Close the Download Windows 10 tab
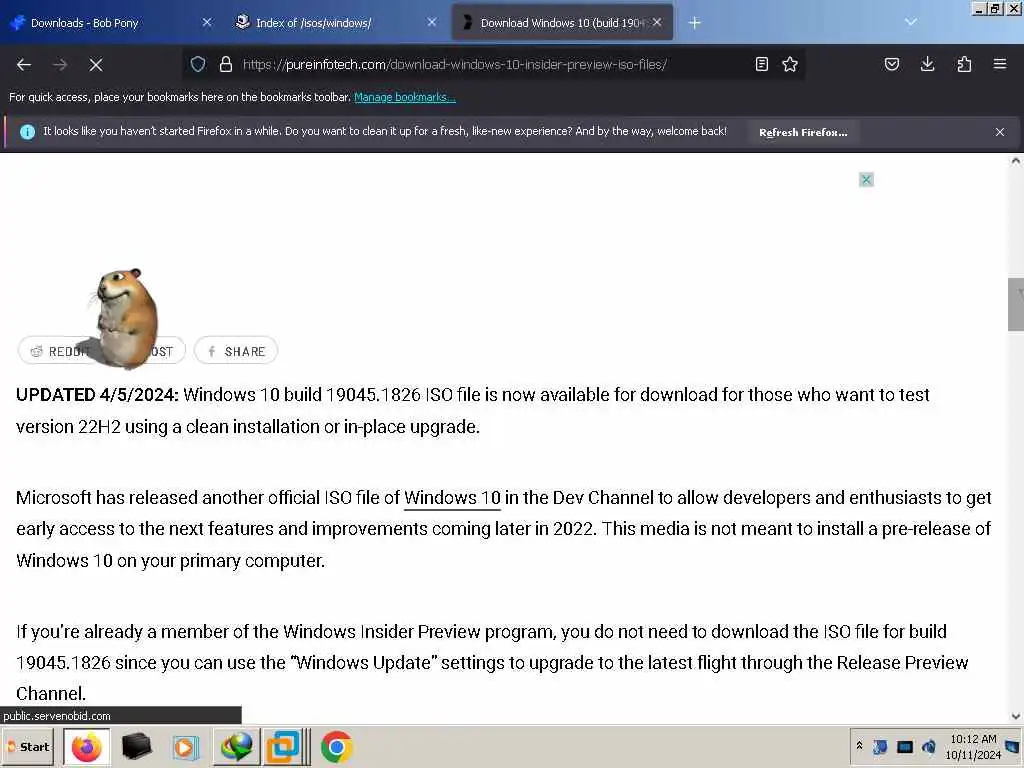 (657, 22)
